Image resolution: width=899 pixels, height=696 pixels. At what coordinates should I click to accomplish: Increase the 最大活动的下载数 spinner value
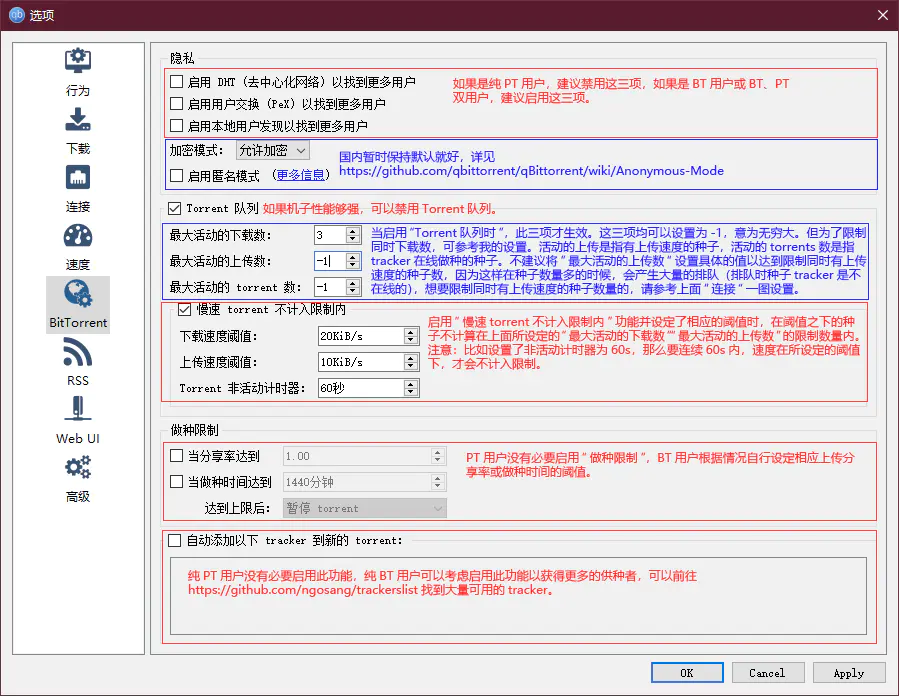point(352,230)
